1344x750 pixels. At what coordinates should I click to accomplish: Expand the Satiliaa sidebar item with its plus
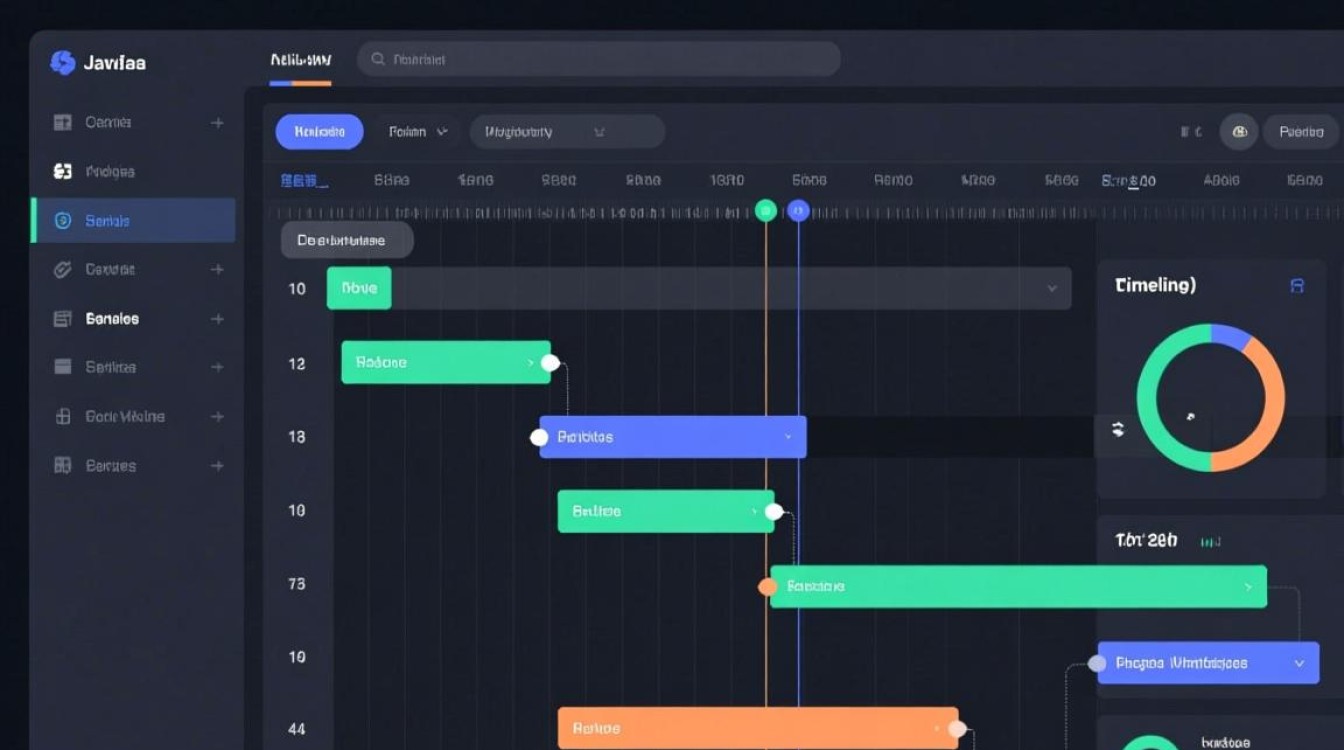pyautogui.click(x=217, y=368)
